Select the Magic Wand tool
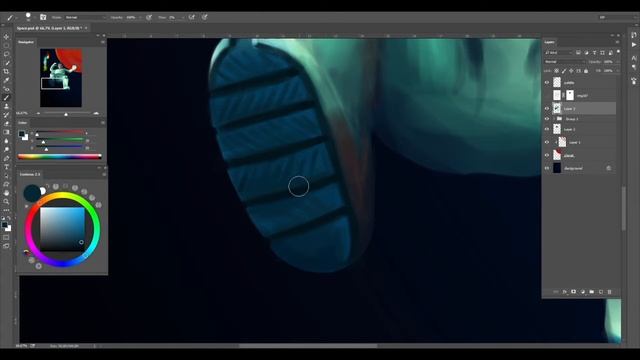640x360 pixels. (x=6, y=62)
